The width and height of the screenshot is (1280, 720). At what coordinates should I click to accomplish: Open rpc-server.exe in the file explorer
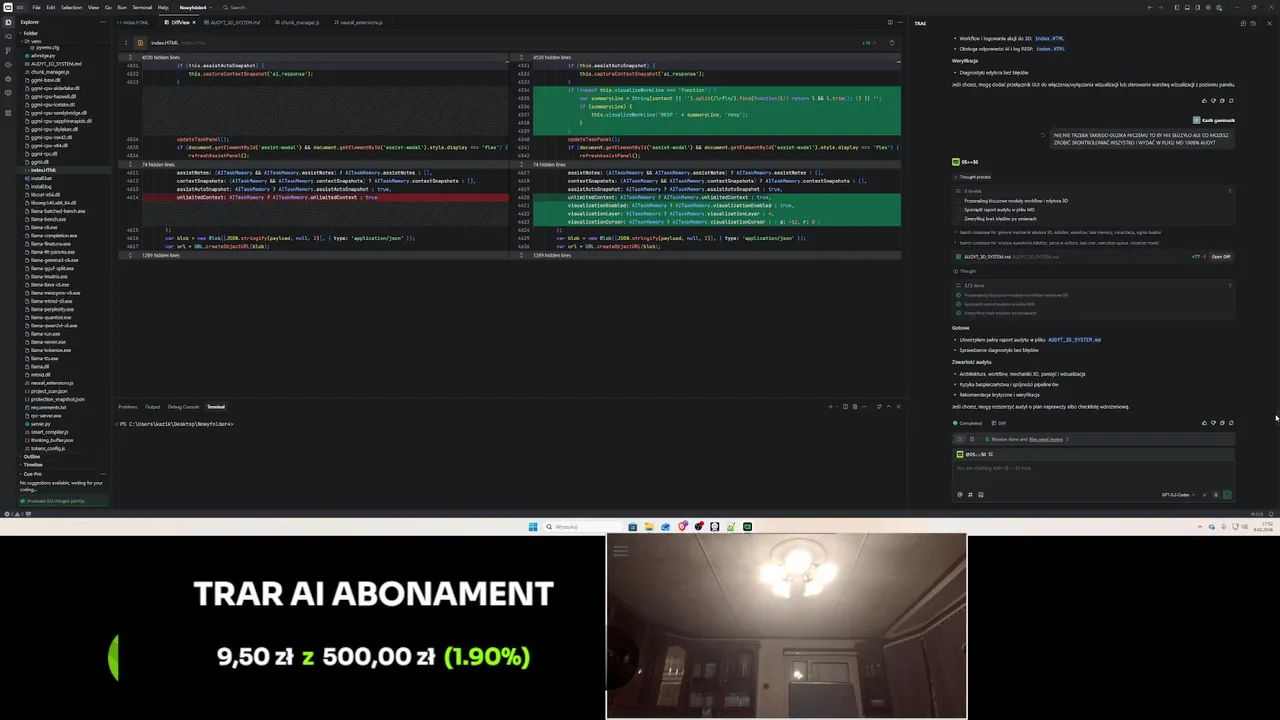point(45,416)
